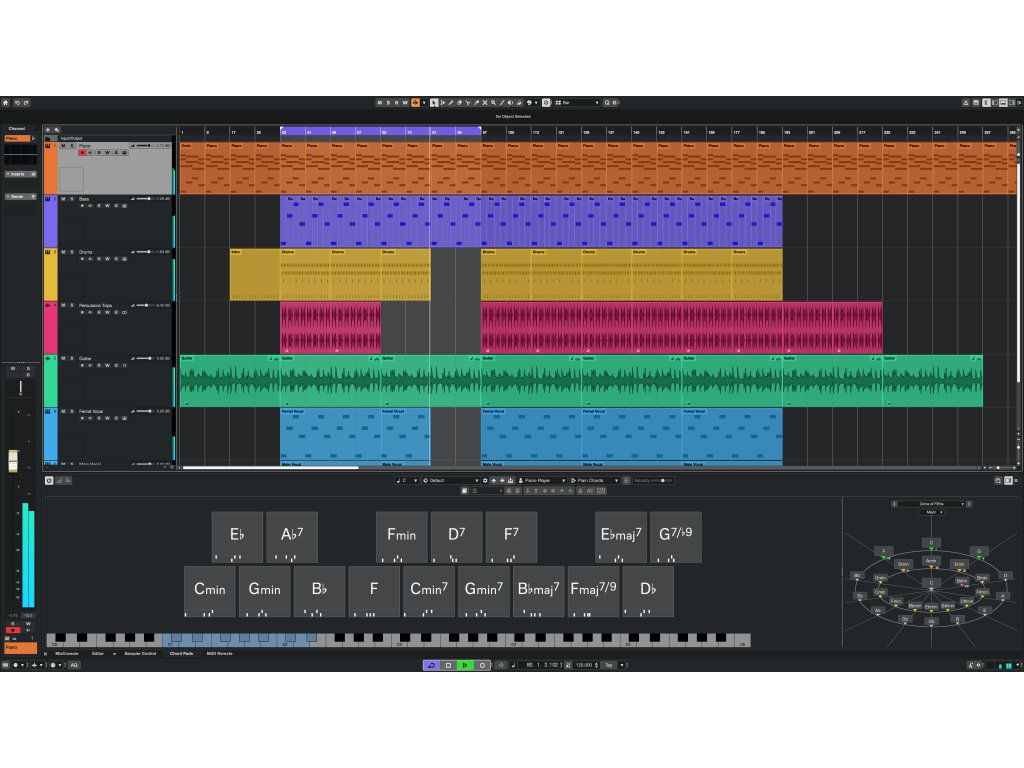Expand the Inserts section in the channel inspector

point(20,173)
